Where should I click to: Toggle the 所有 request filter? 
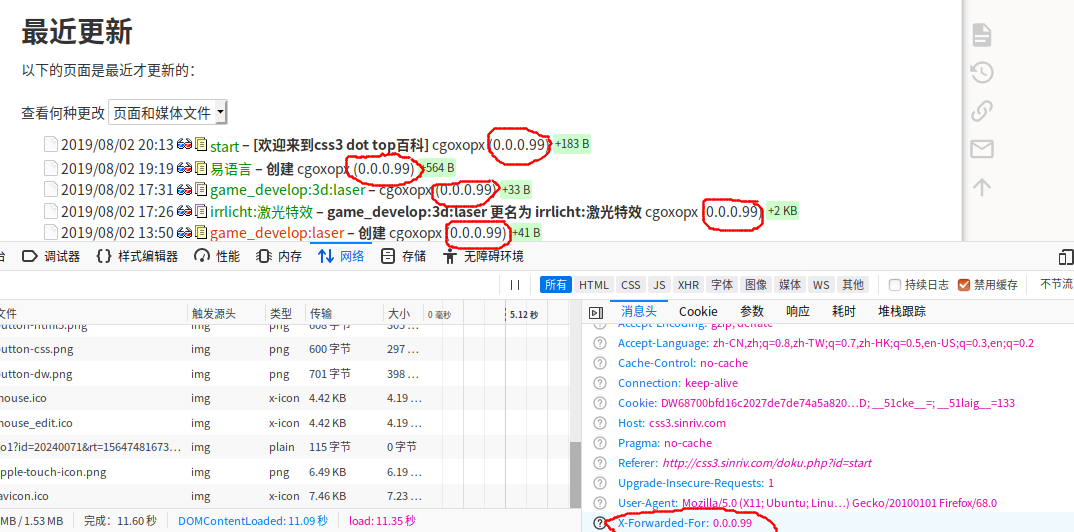click(555, 285)
